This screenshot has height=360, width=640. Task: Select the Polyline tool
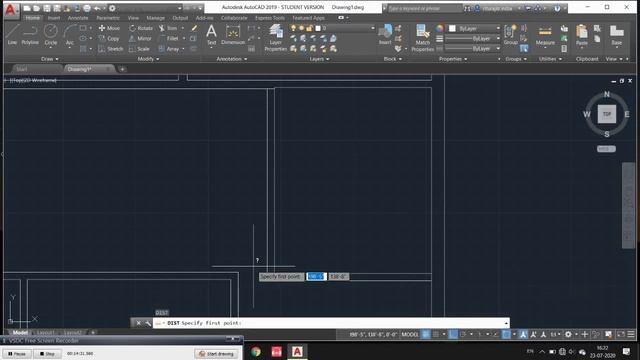(x=30, y=34)
